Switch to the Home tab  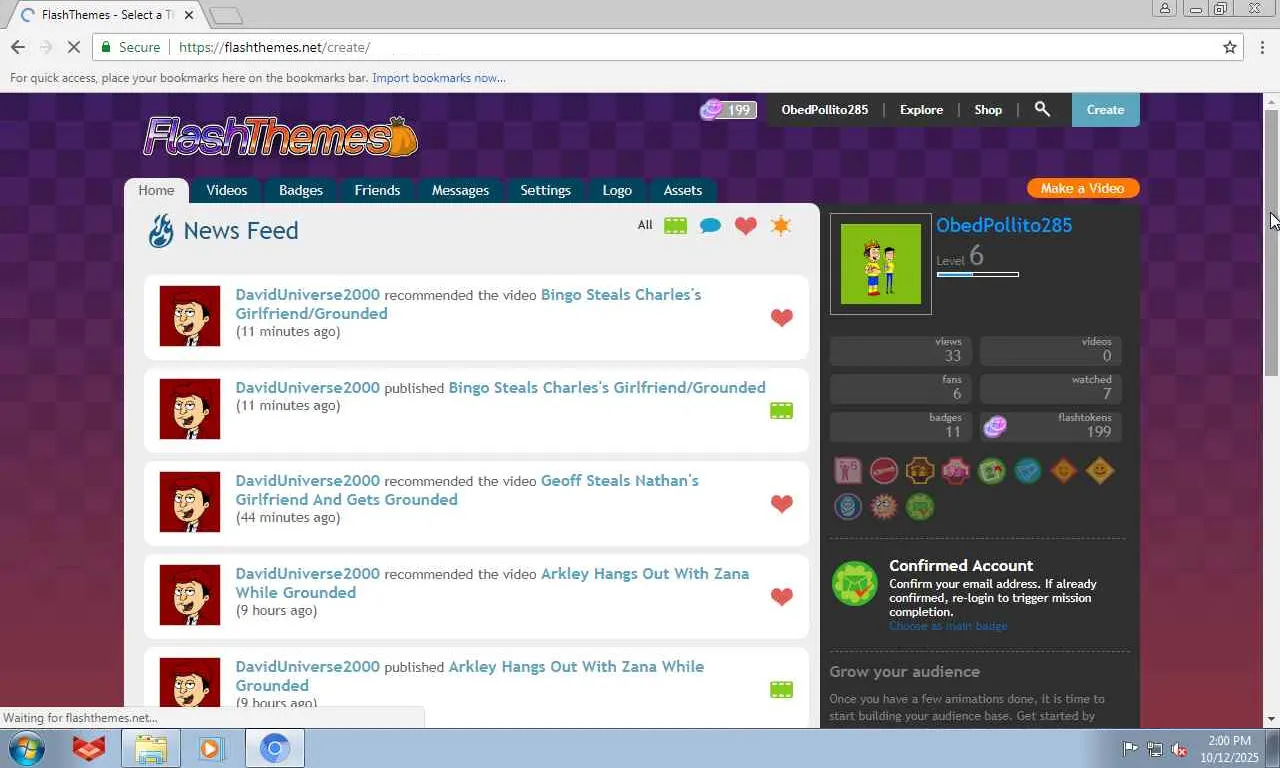pyautogui.click(x=156, y=190)
